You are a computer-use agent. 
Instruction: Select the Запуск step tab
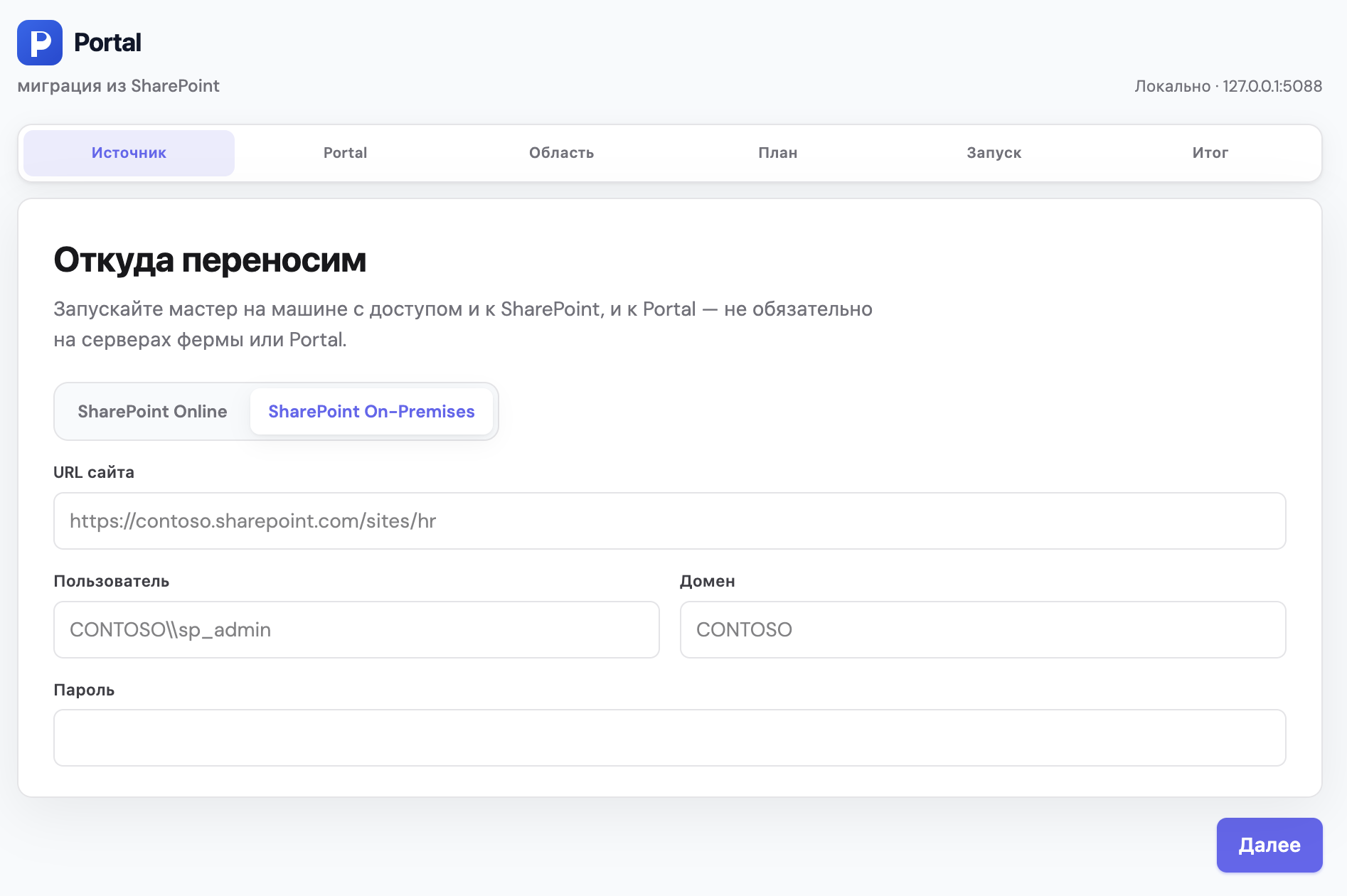[994, 153]
